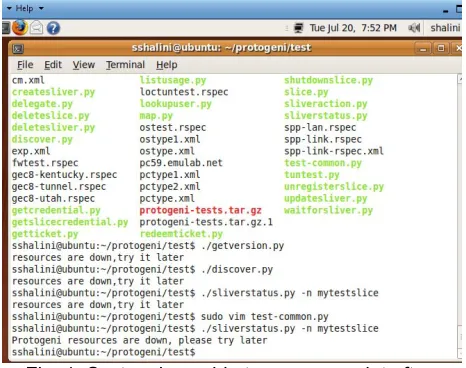Click listusage.py file name
This screenshot has width=466, height=368.
(x=173, y=80)
